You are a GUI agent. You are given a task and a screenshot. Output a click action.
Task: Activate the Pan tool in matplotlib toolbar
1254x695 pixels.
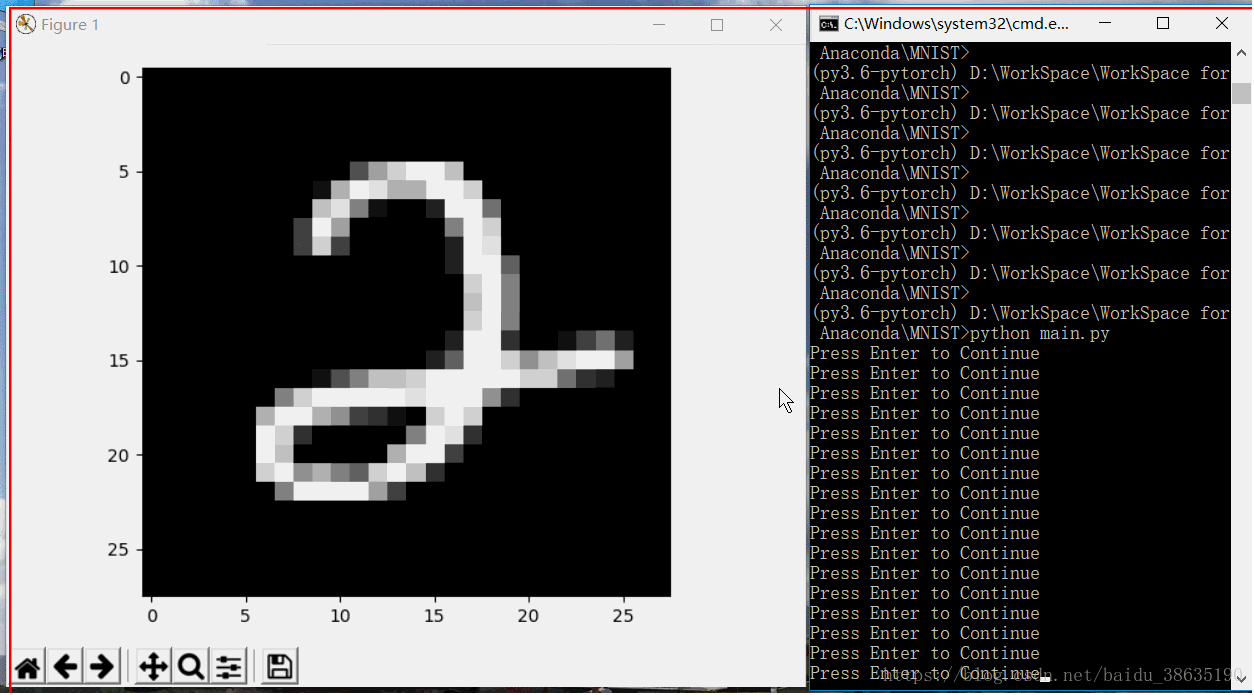[x=153, y=665]
